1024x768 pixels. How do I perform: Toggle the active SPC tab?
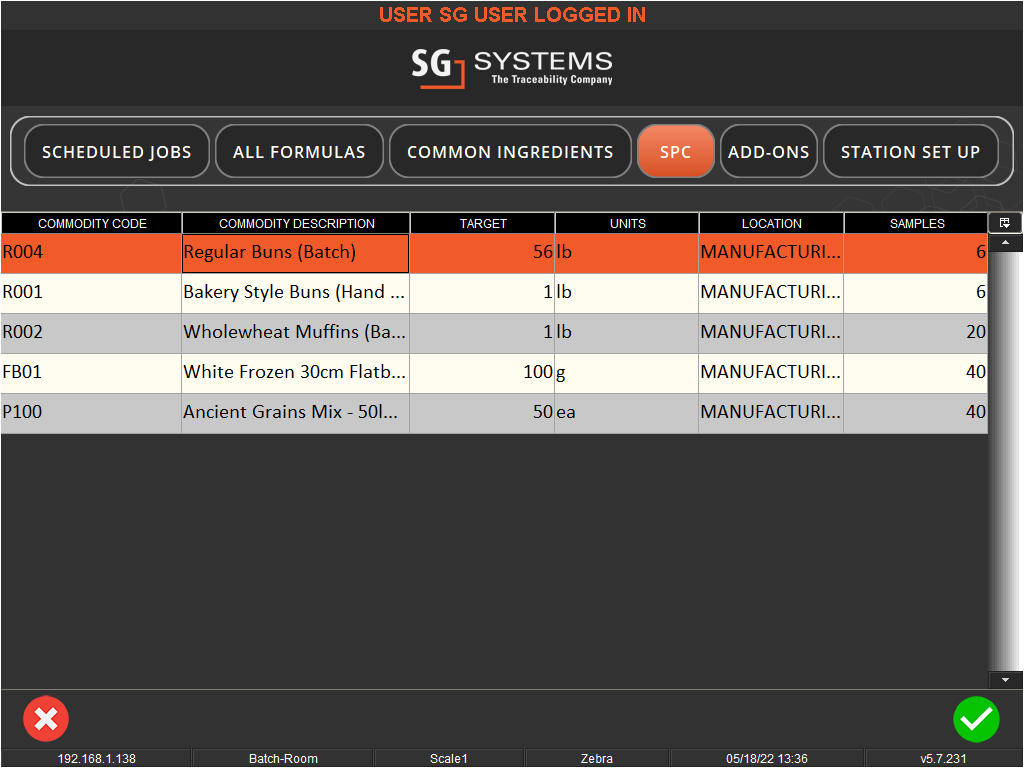676,151
